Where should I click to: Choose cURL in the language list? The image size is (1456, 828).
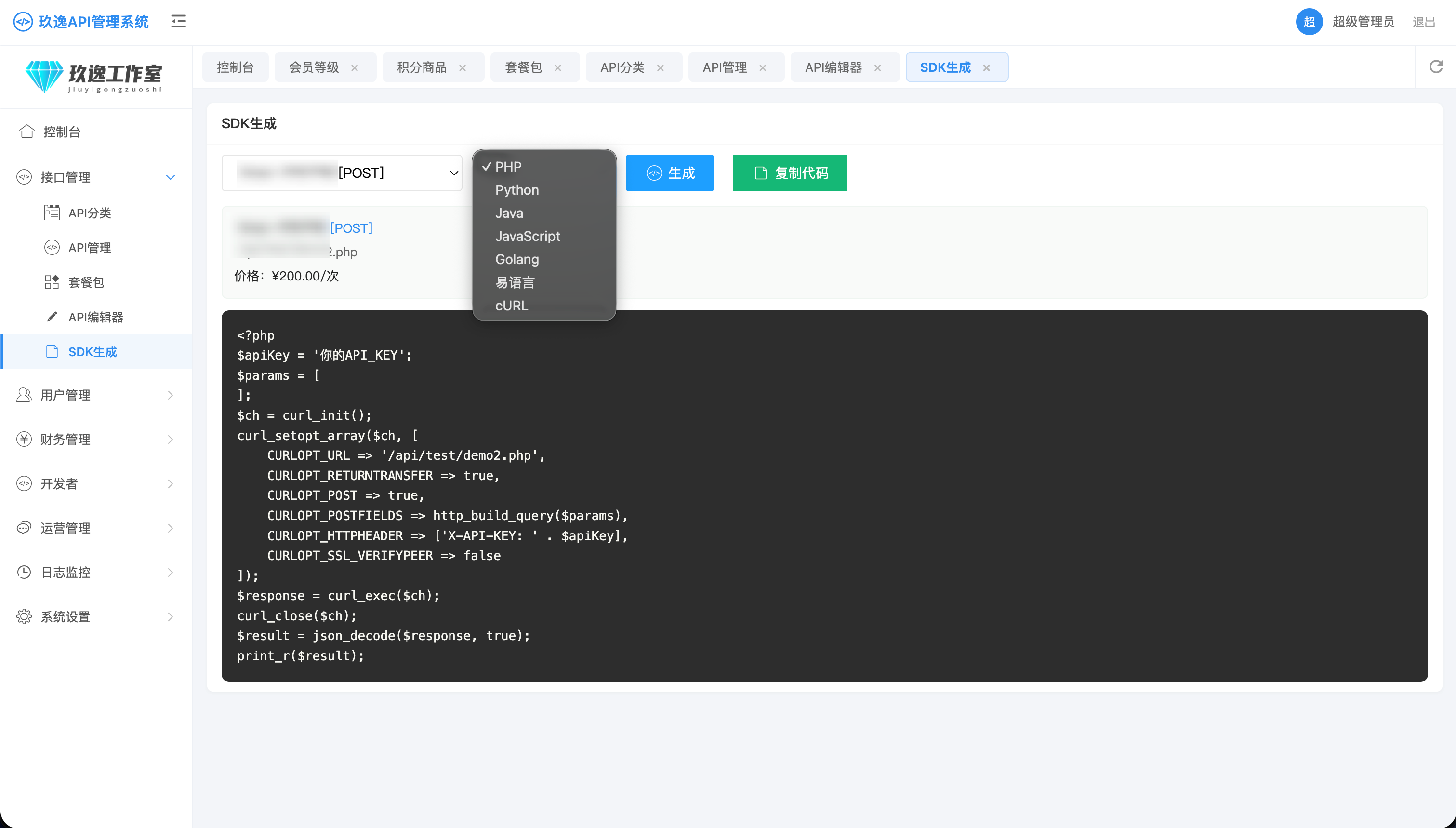click(x=544, y=306)
